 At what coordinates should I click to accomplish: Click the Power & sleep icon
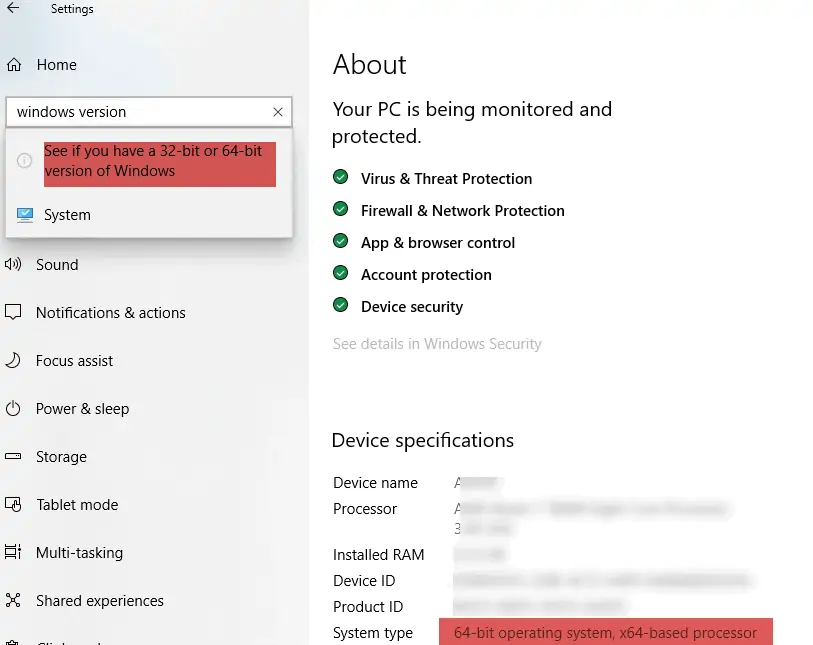coord(13,409)
